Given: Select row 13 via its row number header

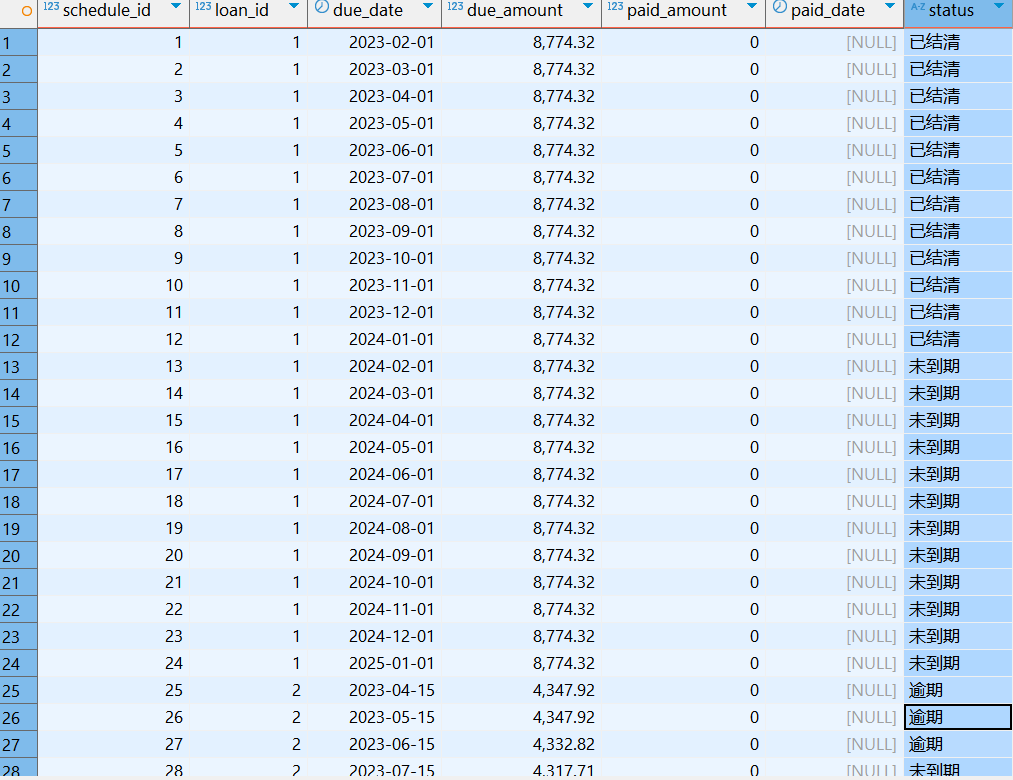Looking at the screenshot, I should tap(18, 366).
